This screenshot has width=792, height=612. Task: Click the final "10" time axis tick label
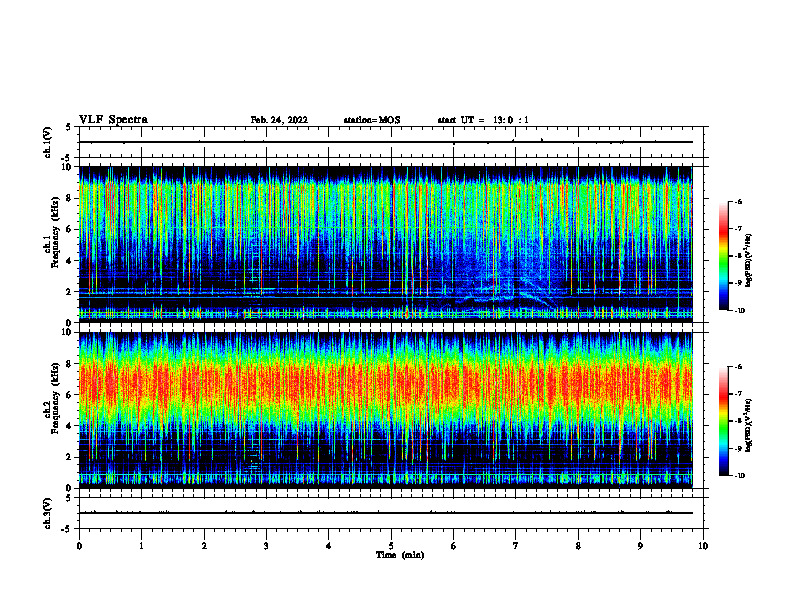(703, 546)
